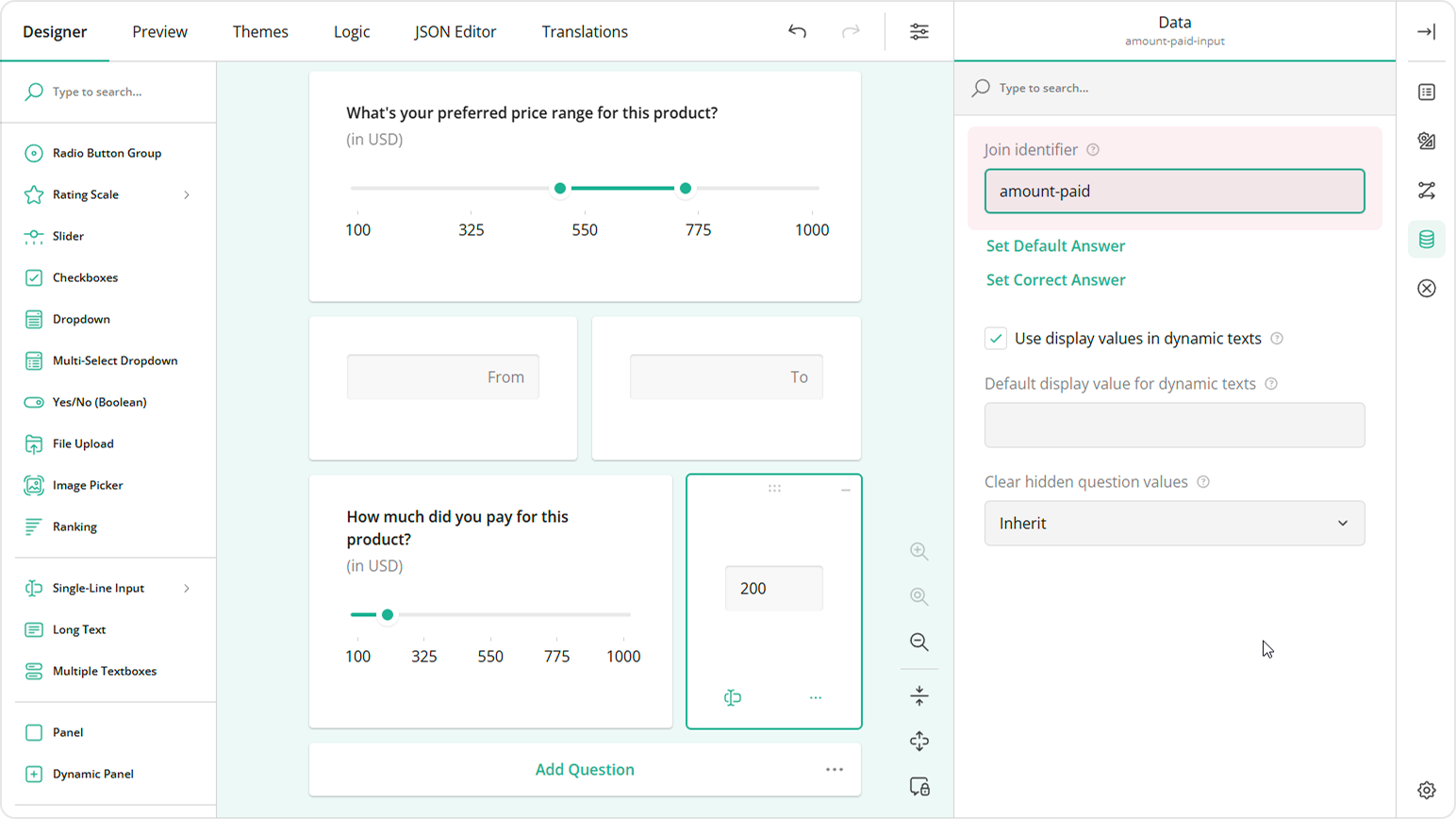Add Yes/No (Boolean) question from toolbox
The height and width of the screenshot is (819, 1456).
(x=99, y=402)
